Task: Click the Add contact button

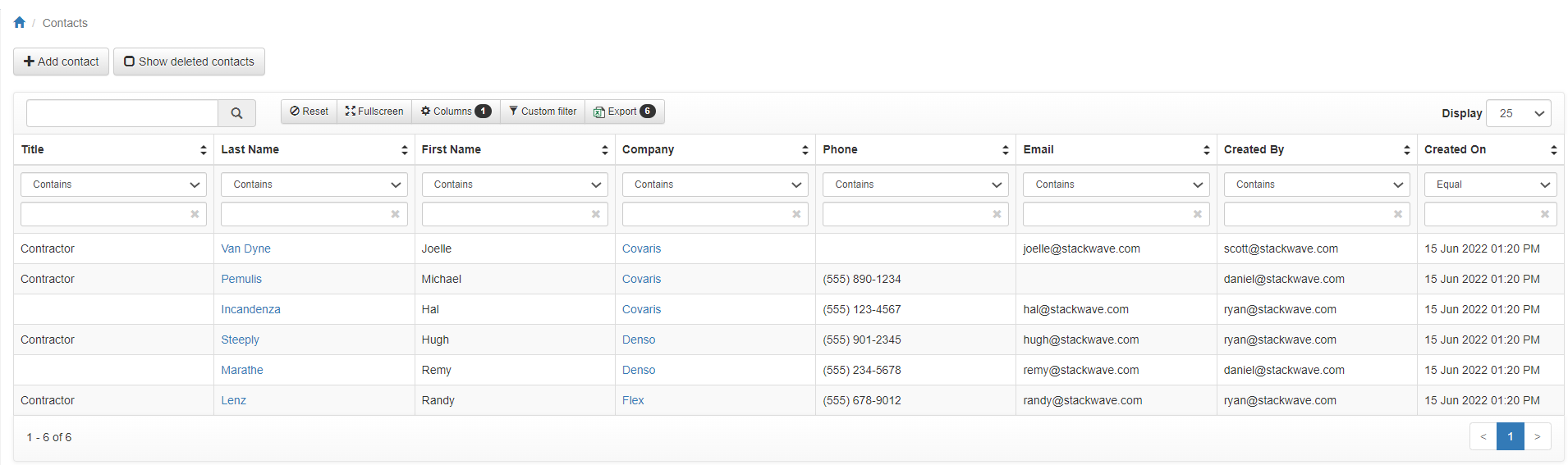Action: pyautogui.click(x=62, y=62)
